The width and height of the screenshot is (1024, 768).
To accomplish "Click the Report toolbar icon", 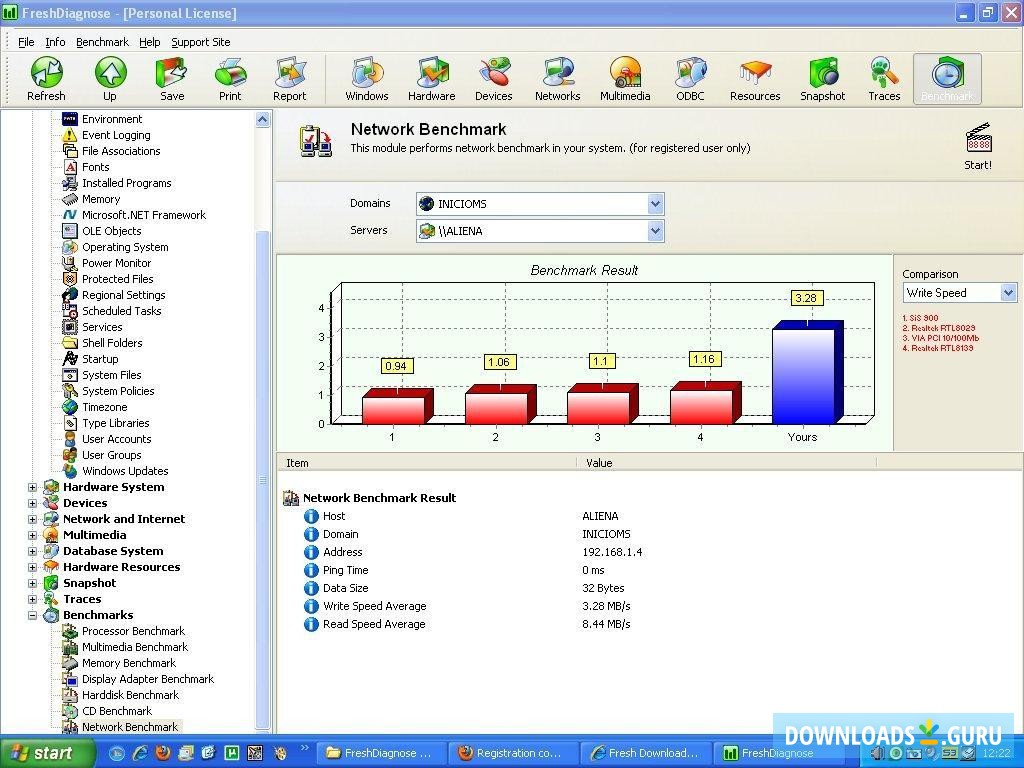I will pos(290,78).
